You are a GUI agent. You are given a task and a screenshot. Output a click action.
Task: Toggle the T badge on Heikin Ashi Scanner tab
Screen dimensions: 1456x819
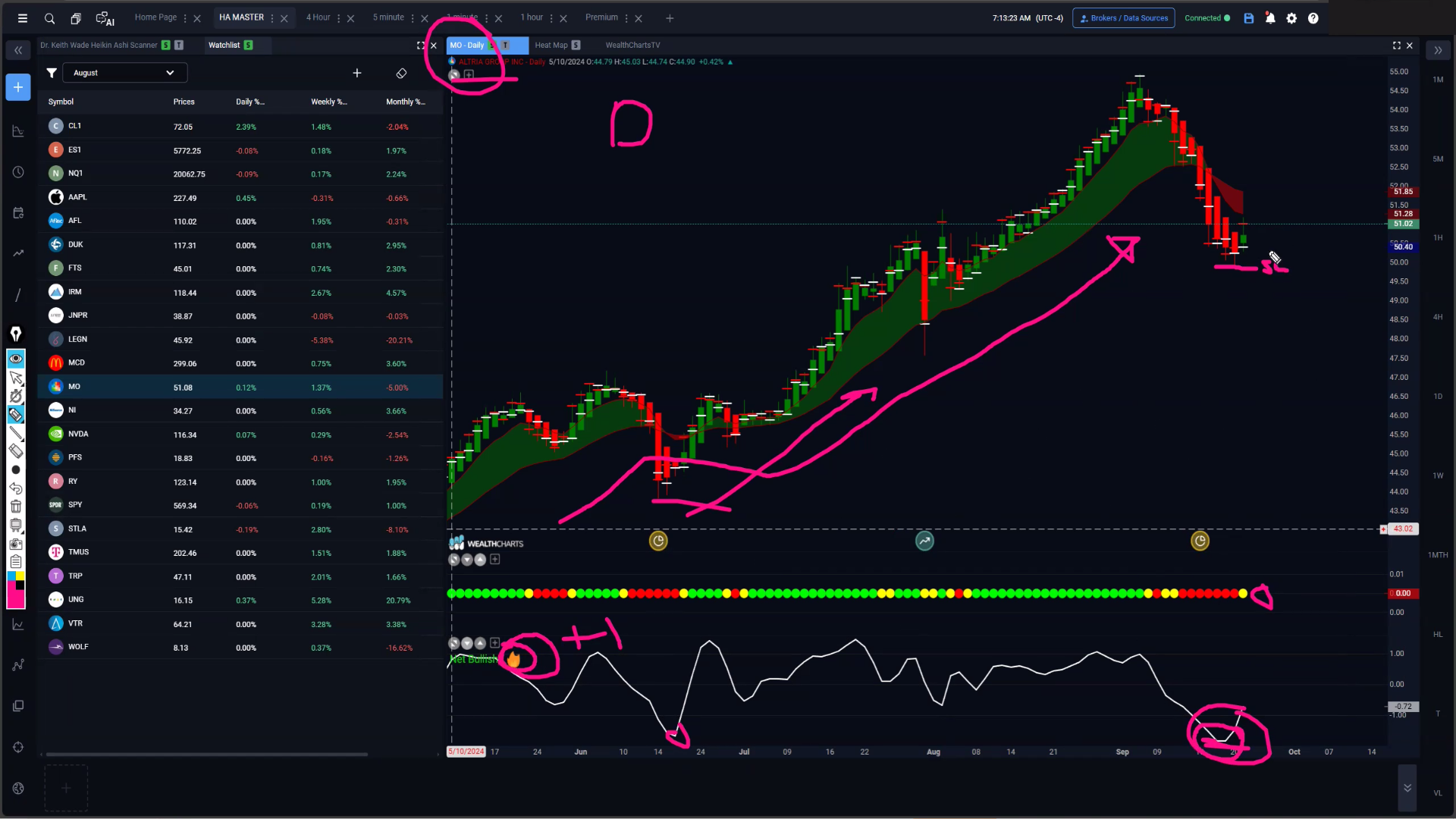(179, 45)
